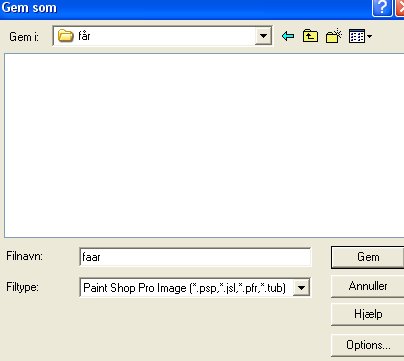This screenshot has height=361, width=404.
Task: Click the 'får' folder in Gem i box
Action: [x=74, y=36]
